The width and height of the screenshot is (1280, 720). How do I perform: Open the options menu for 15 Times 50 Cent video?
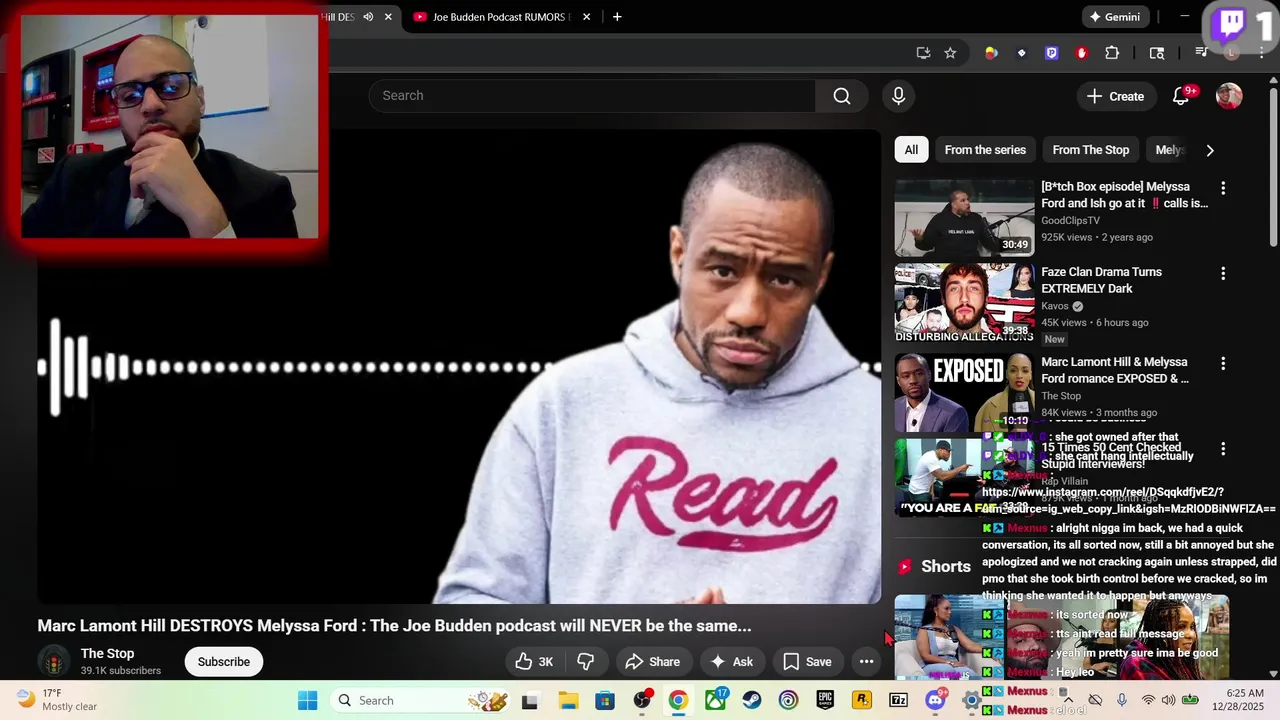(x=1222, y=449)
